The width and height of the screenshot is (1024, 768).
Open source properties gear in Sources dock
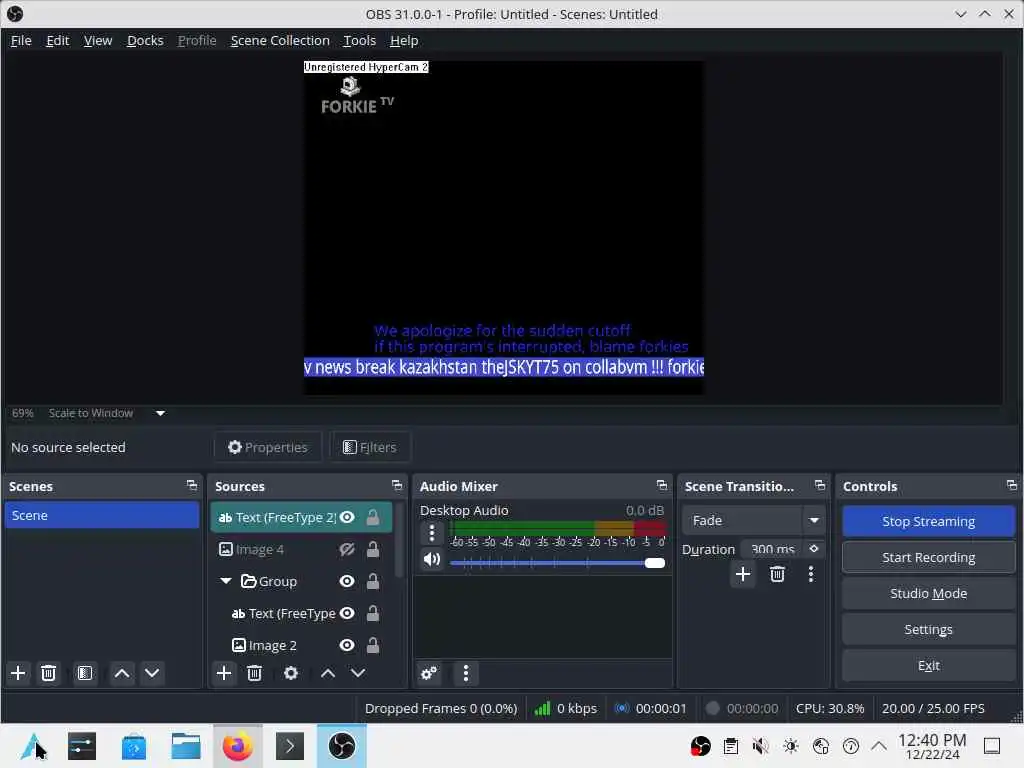click(291, 673)
